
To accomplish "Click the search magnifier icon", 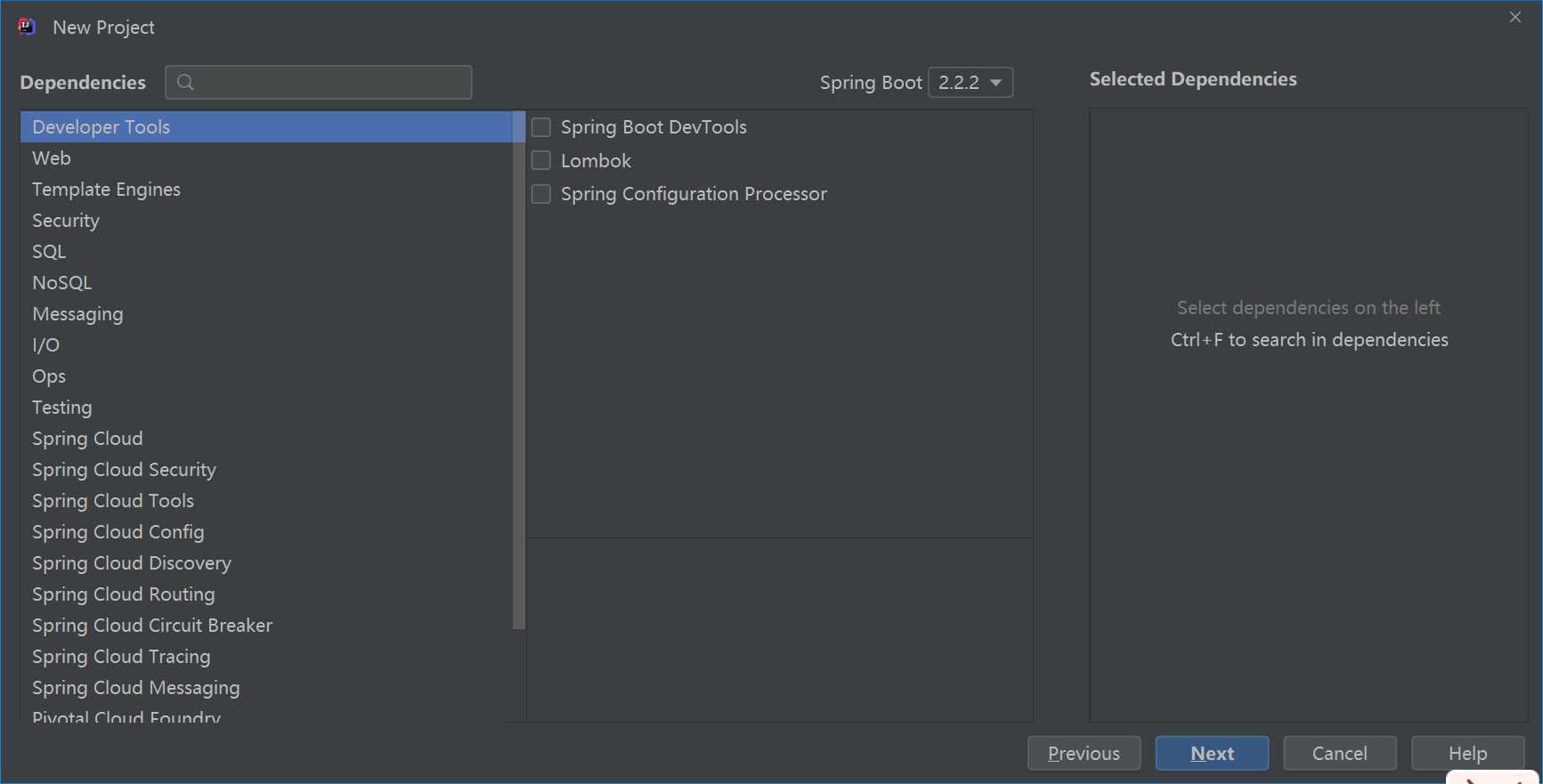I will 185,83.
